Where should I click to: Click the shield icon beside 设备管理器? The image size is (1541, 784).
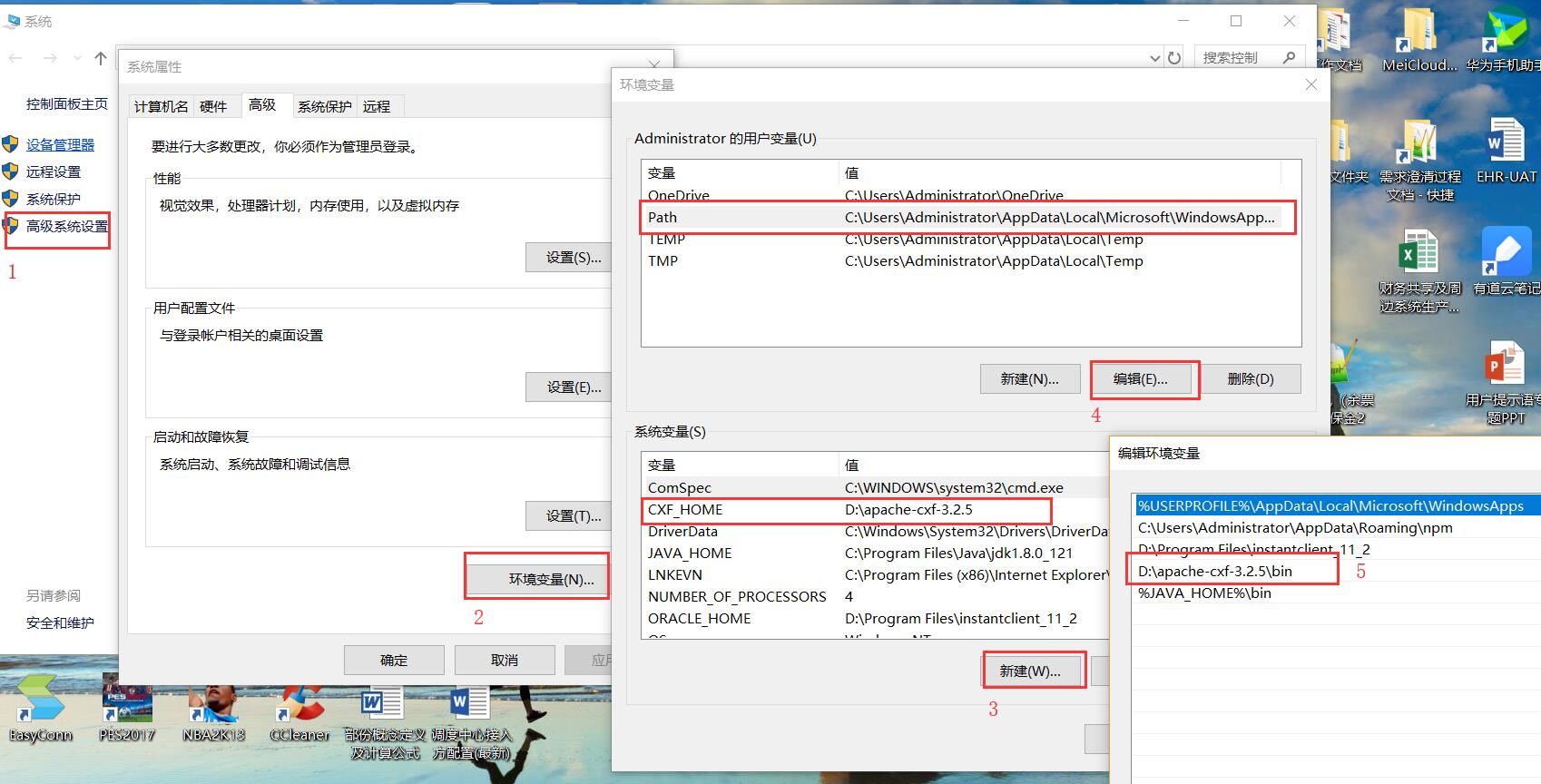coord(11,144)
